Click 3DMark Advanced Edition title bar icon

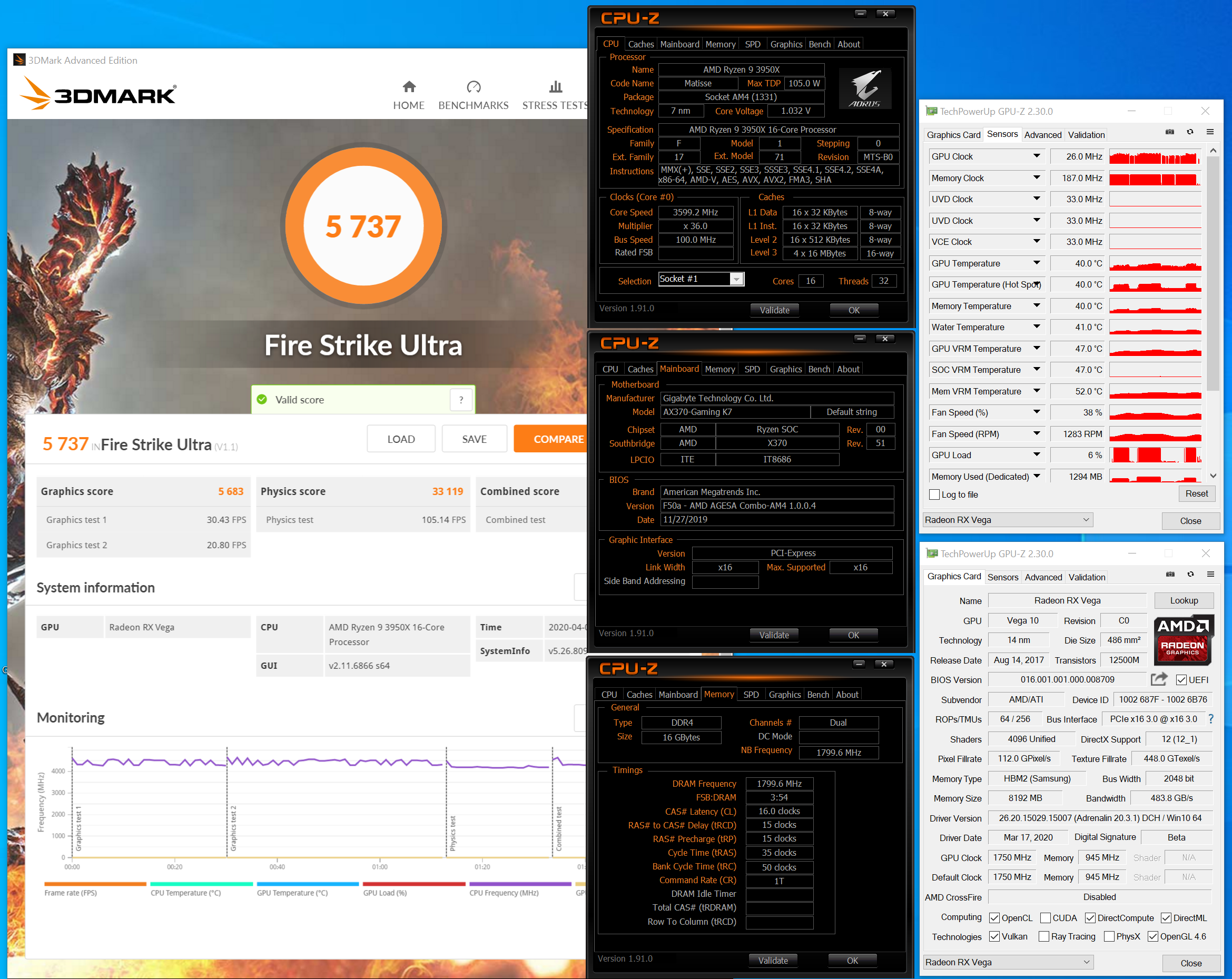coord(19,60)
